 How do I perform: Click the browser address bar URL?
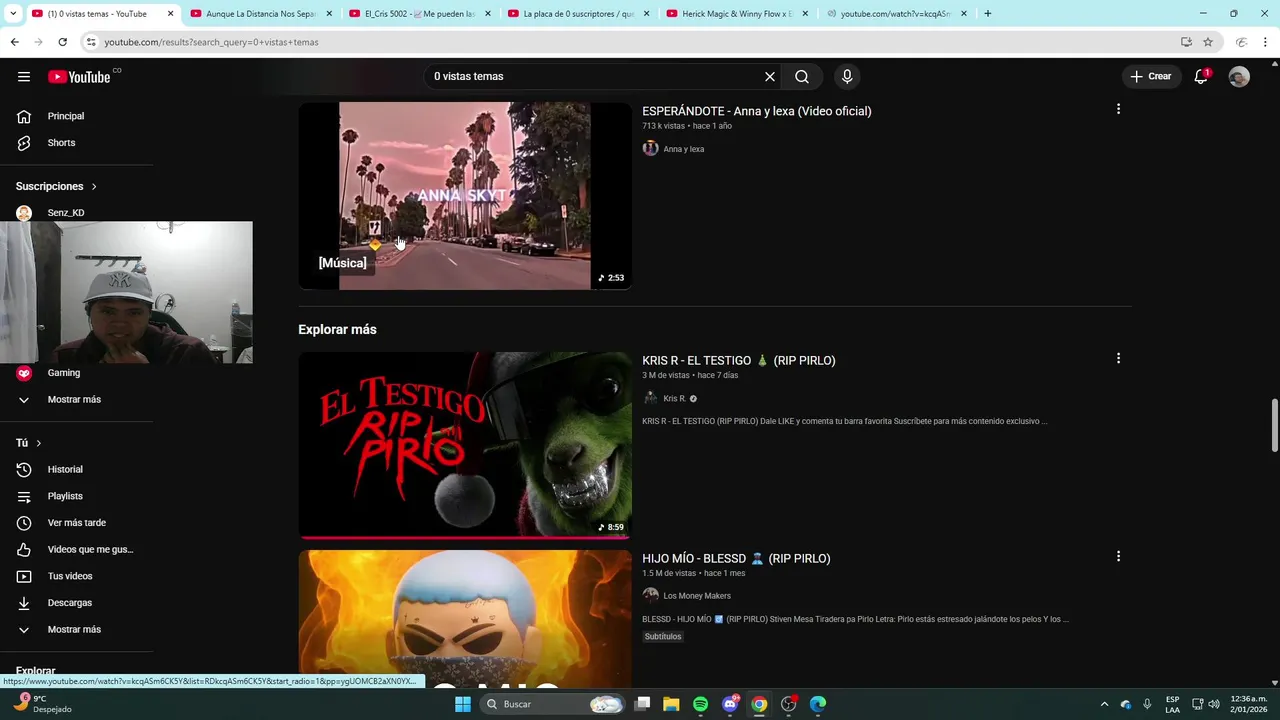tap(212, 42)
